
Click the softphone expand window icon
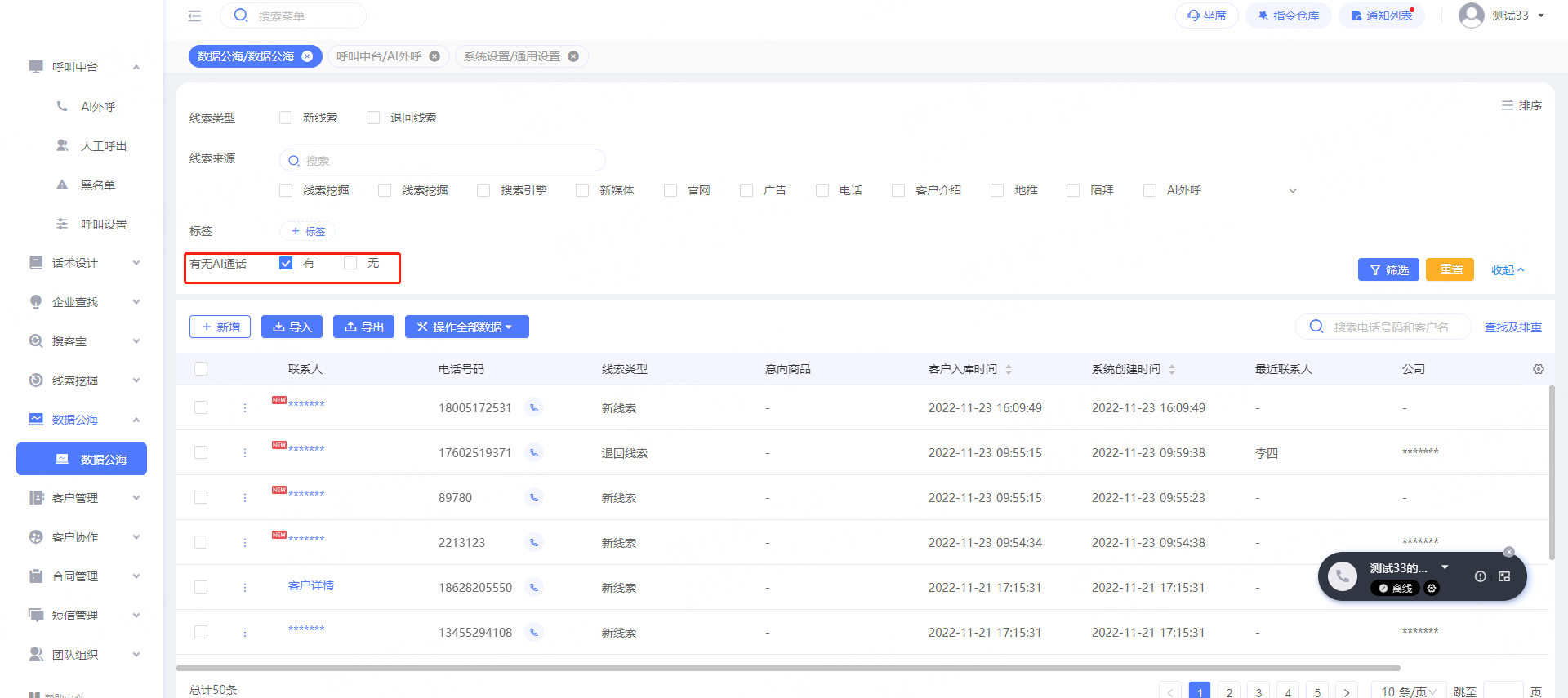(1504, 576)
